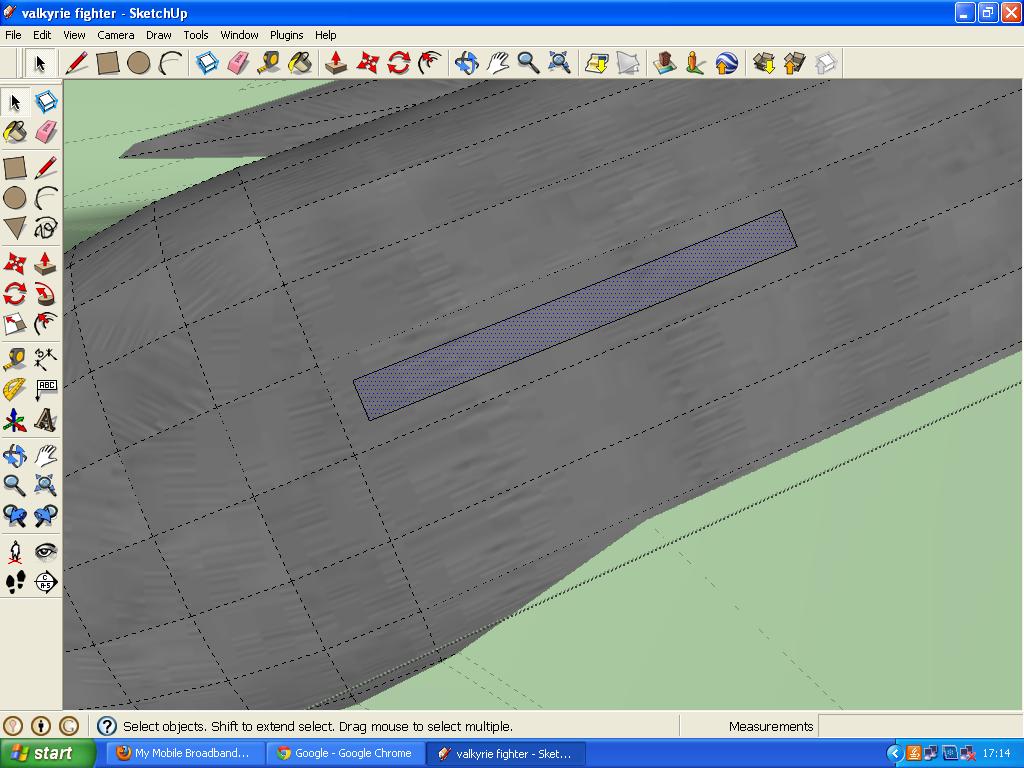Select the Eraser tool

(x=46, y=131)
